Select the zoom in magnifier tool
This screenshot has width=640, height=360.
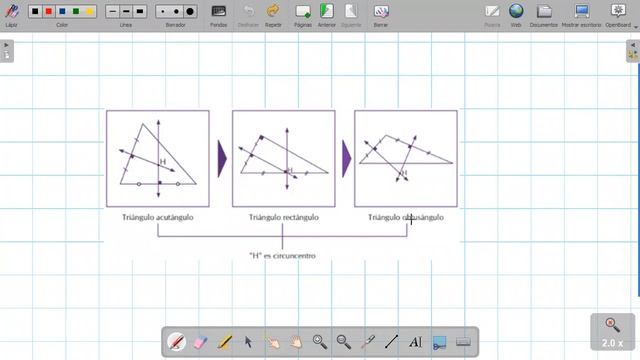tap(320, 342)
